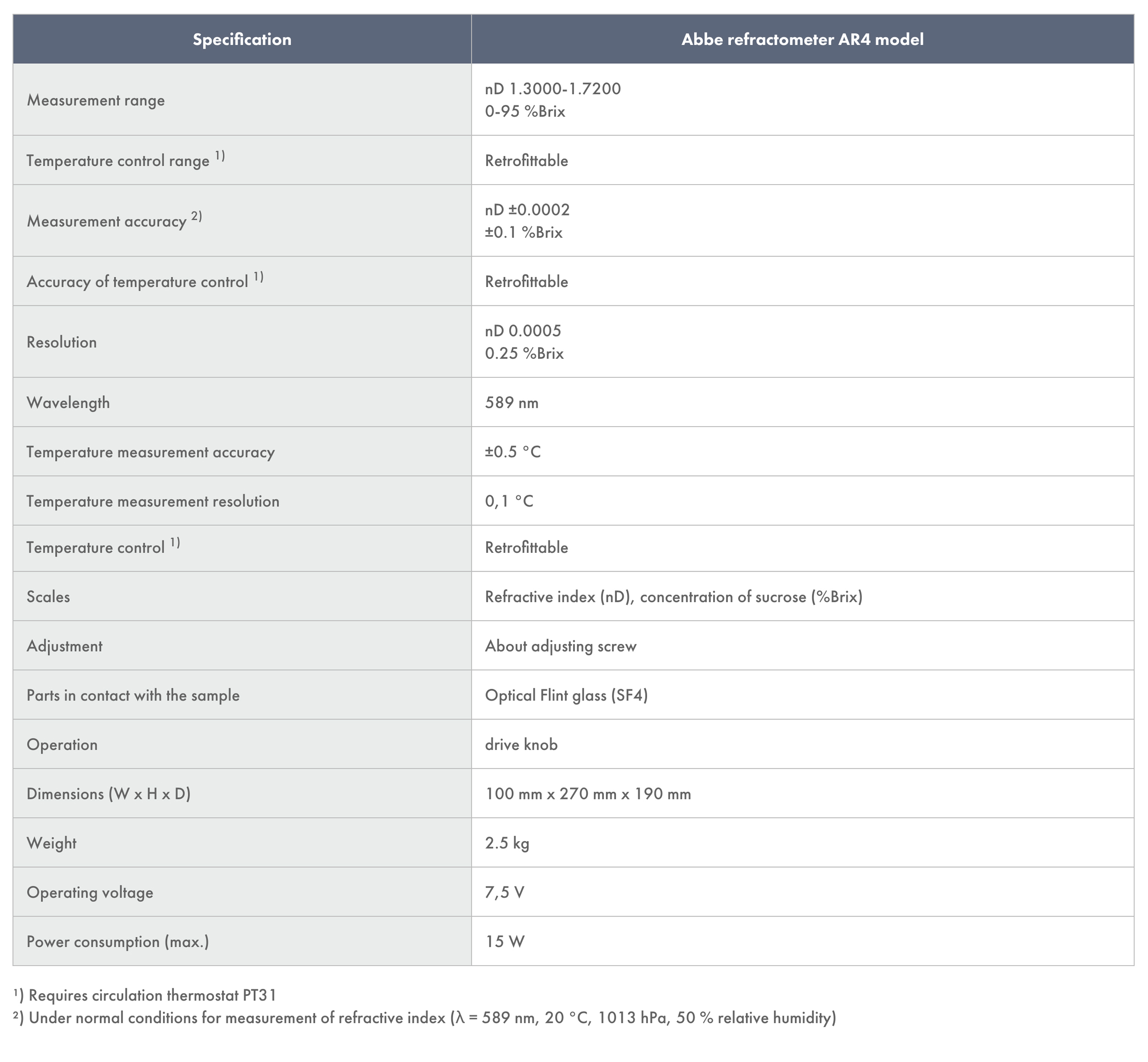1148x1062 pixels.
Task: Click the Abbe refractometer AR4 model header
Action: coord(802,39)
